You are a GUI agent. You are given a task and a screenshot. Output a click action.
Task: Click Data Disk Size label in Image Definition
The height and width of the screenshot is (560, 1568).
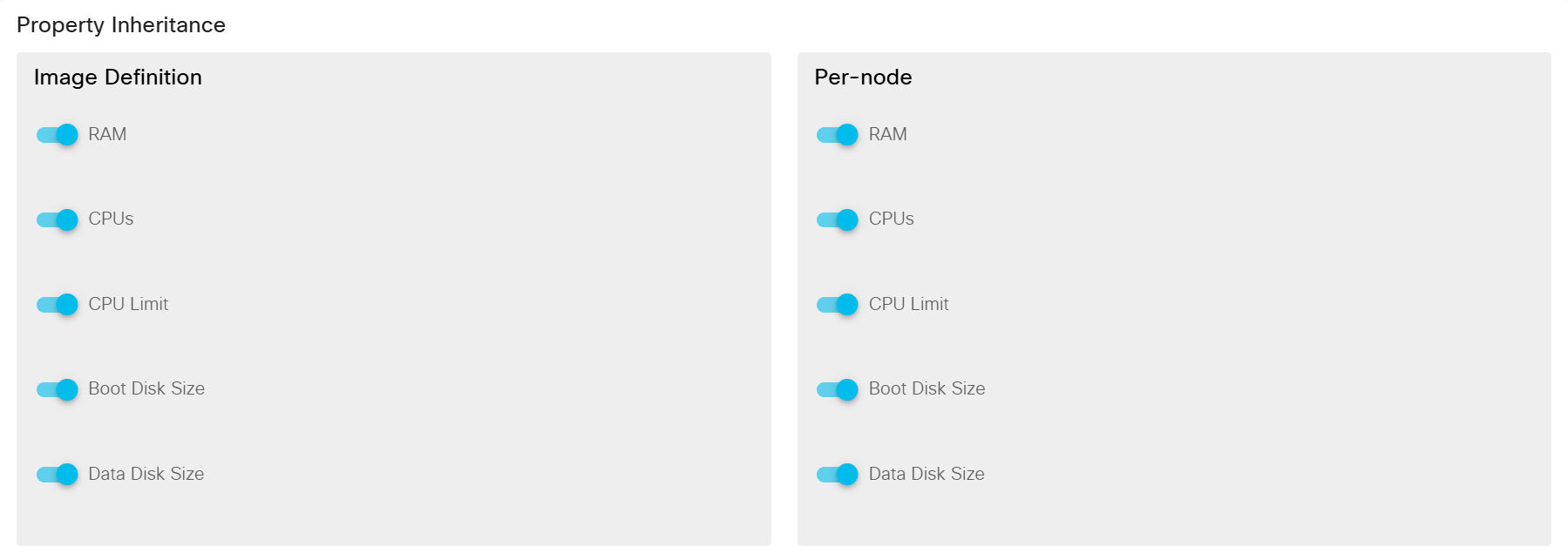pos(146,474)
